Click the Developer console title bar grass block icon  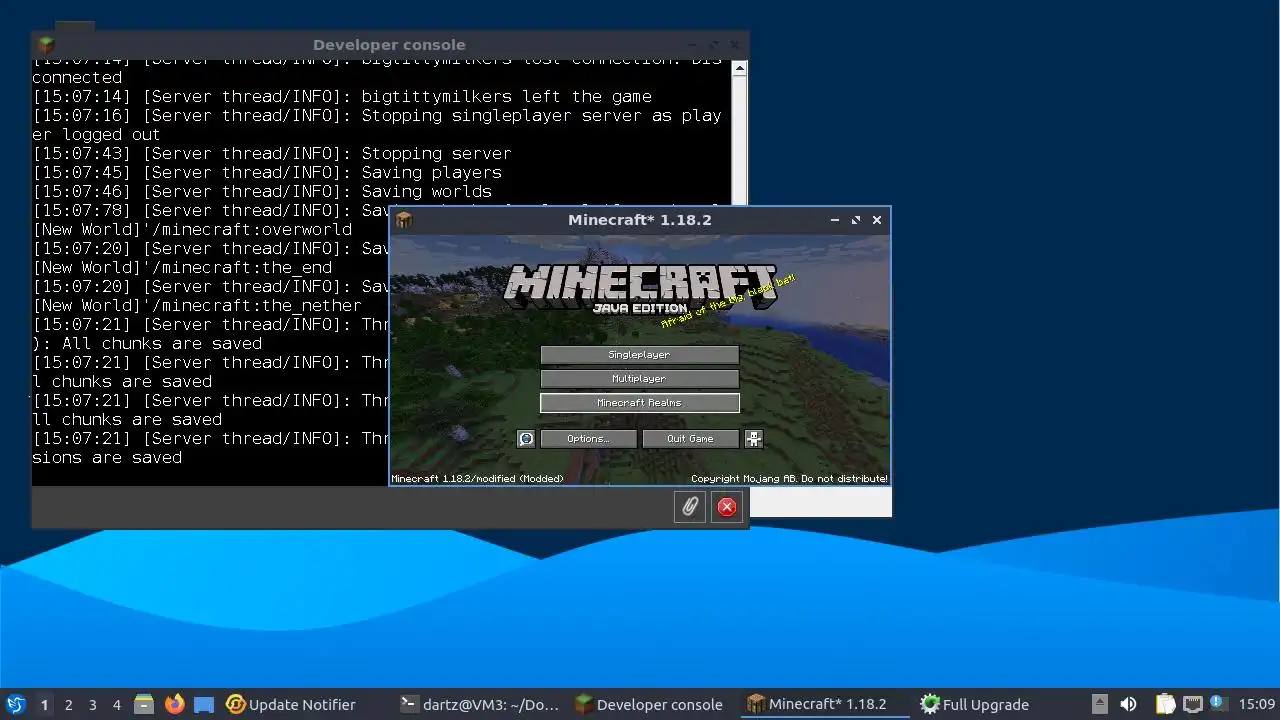coord(46,45)
